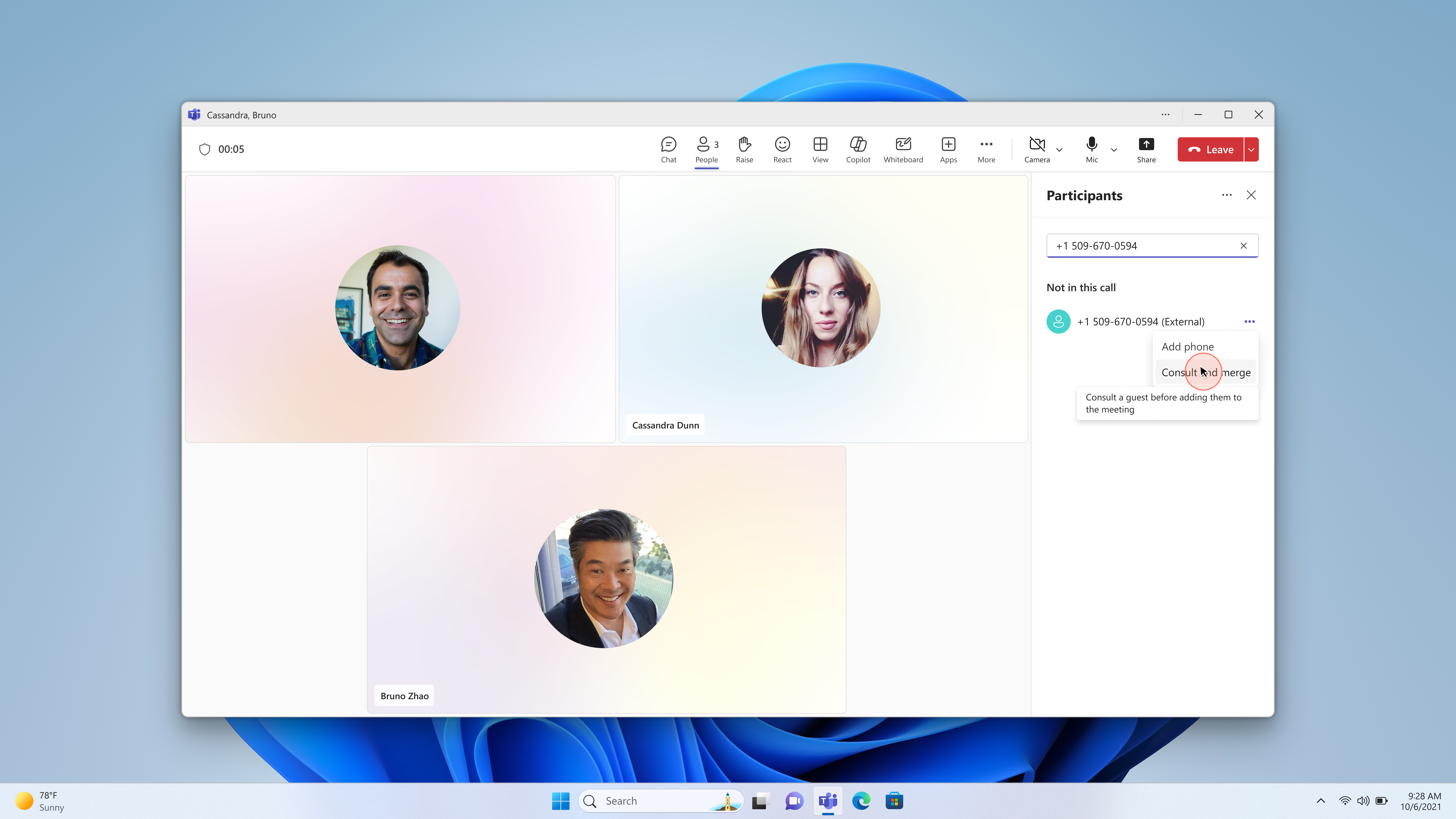Screen dimensions: 1456x819
Task: Open the volume speaker icon
Action: pyautogui.click(x=1363, y=801)
